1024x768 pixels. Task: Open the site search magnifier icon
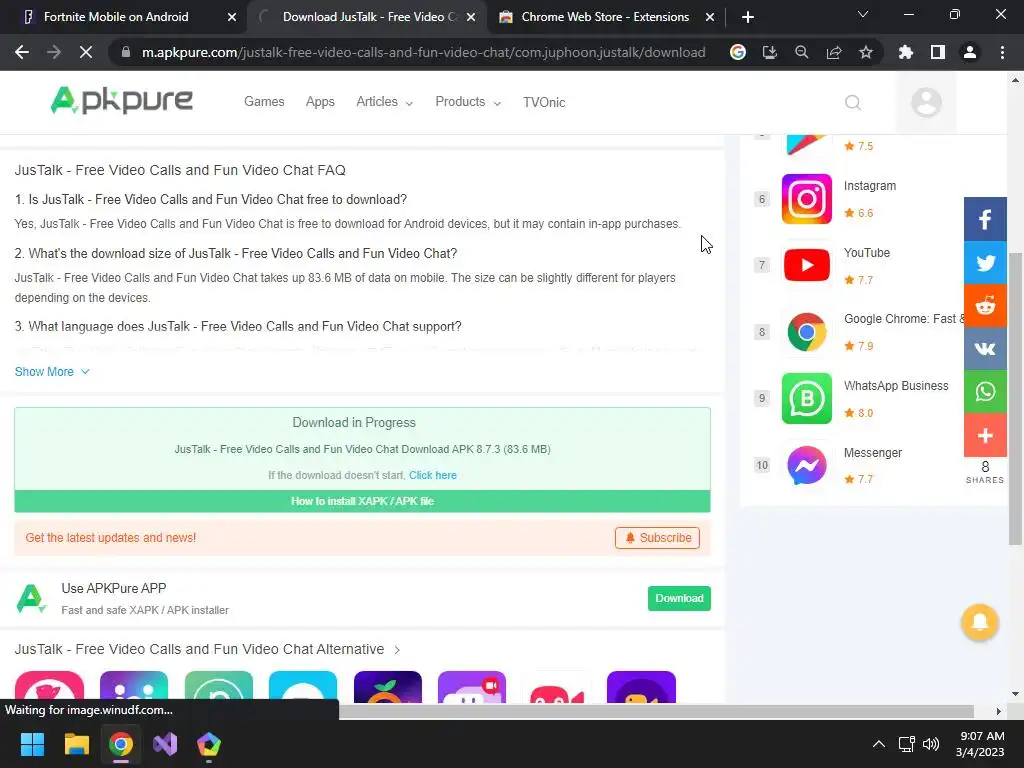852,103
